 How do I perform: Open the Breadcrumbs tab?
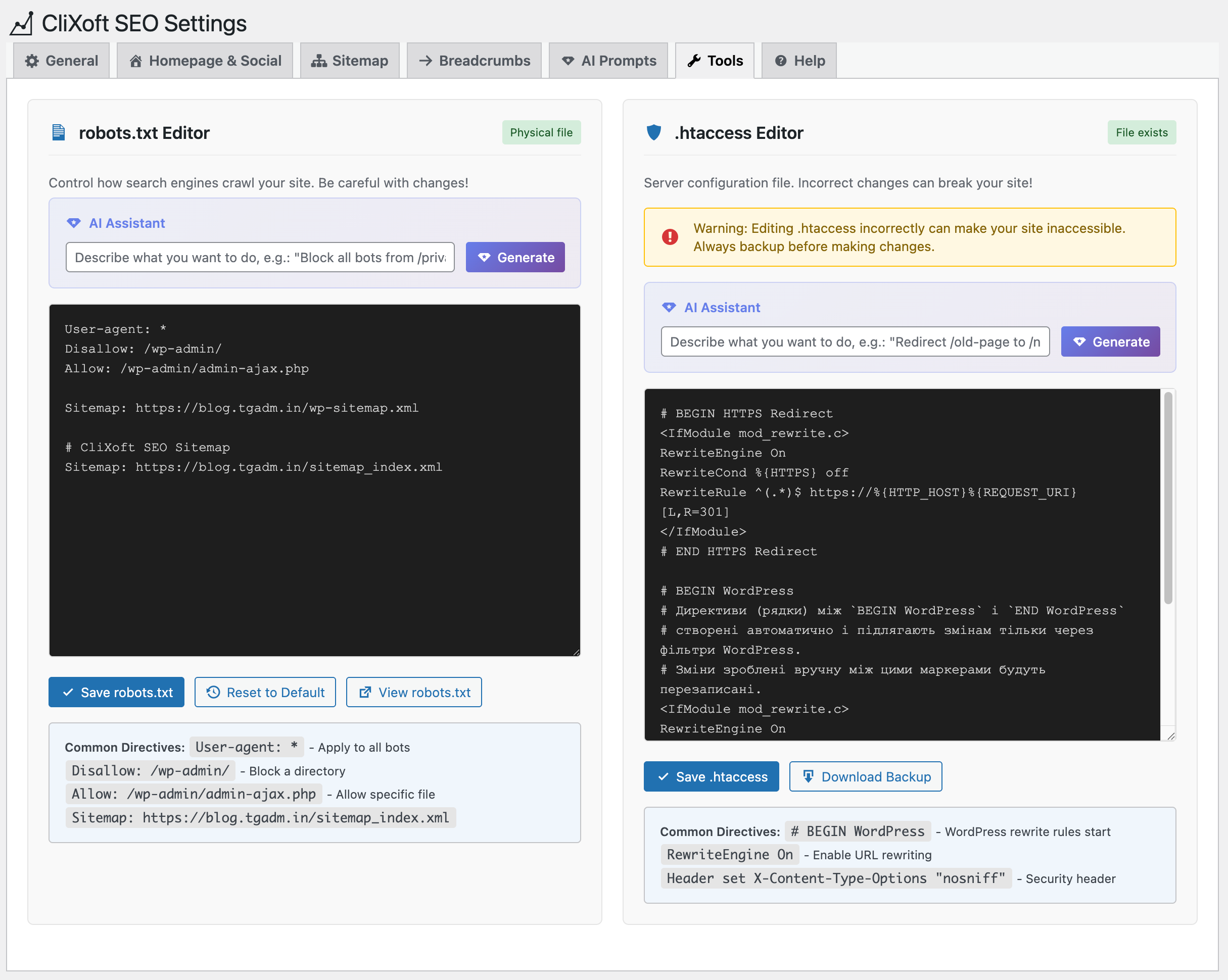click(474, 61)
